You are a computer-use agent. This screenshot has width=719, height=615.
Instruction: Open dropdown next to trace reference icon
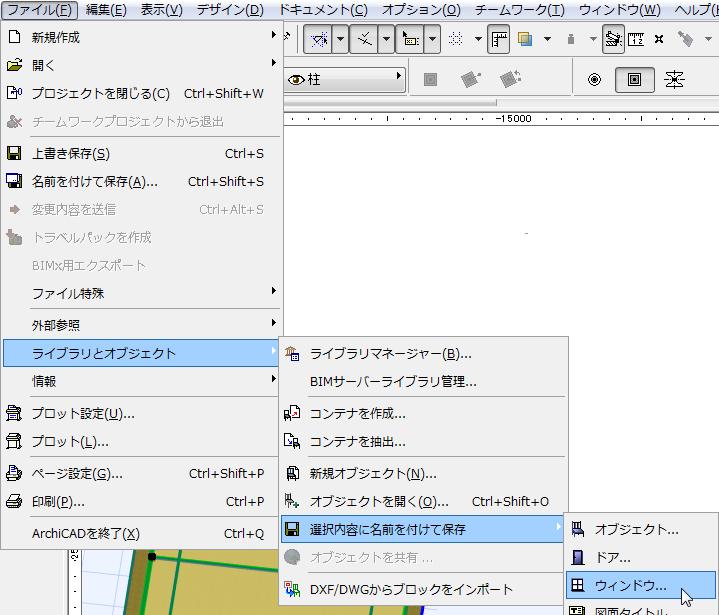547,39
